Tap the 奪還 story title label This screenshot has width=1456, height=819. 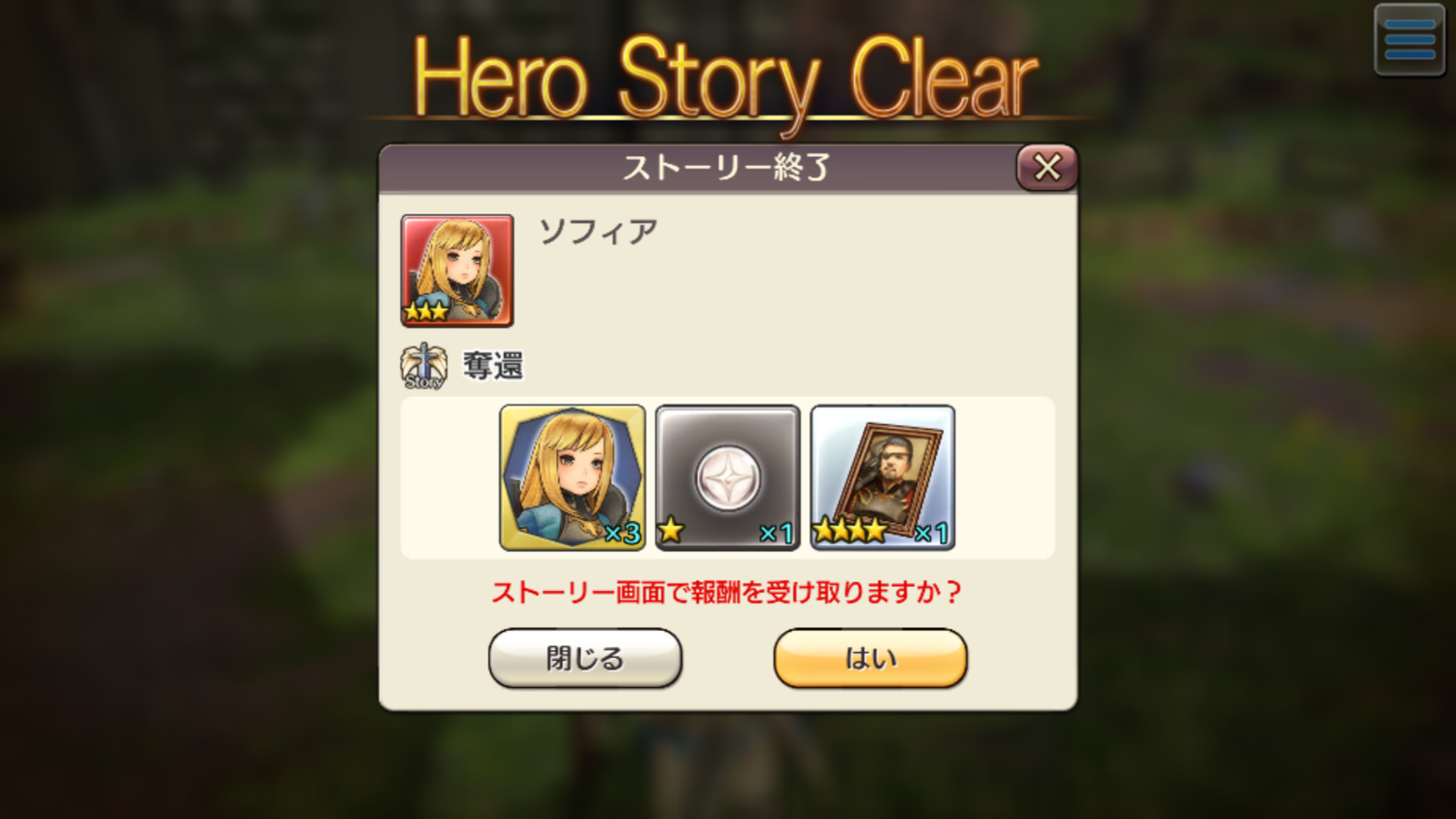click(493, 366)
